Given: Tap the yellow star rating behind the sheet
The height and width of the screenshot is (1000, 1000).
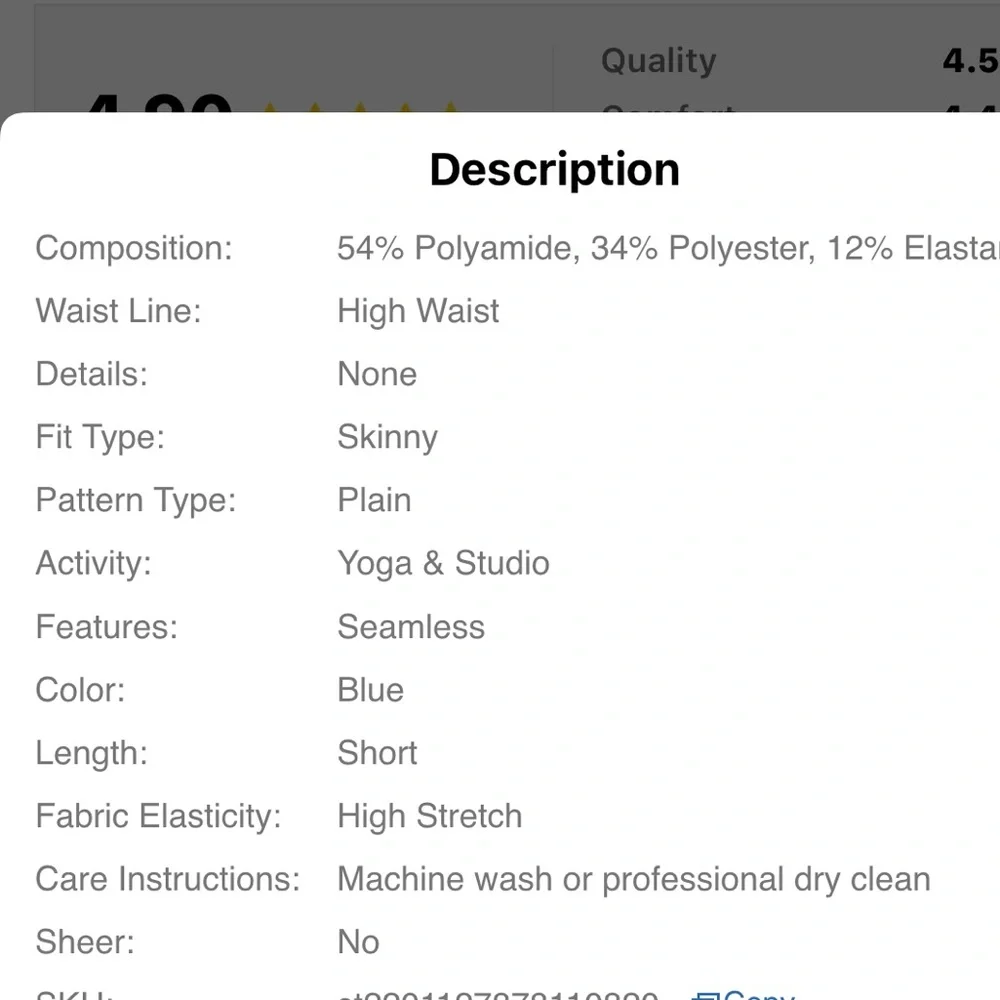Looking at the screenshot, I should (360, 104).
